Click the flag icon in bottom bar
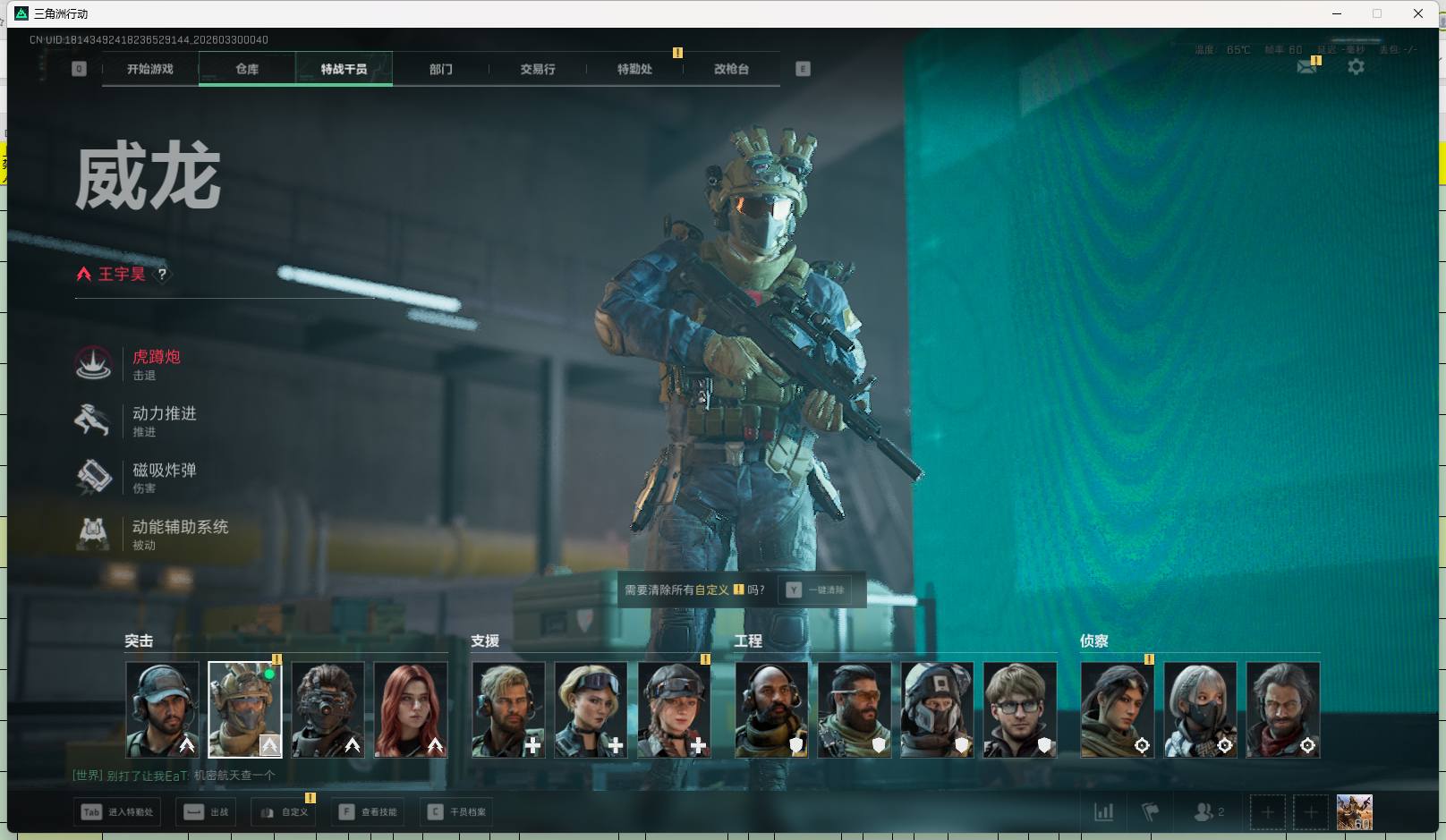The width and height of the screenshot is (1446, 840). coord(1151,812)
